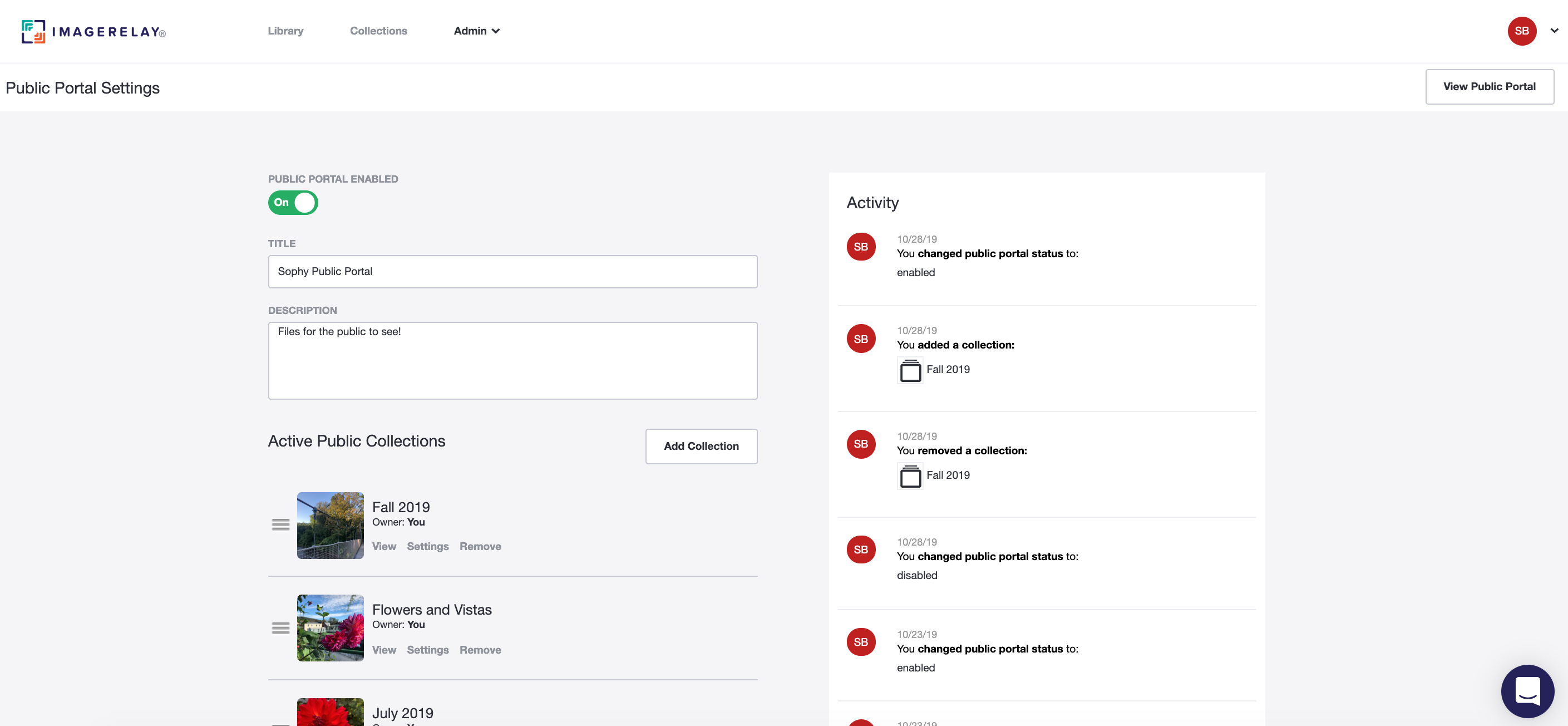Expand the user account dropdown arrow
Image resolution: width=1568 pixels, height=726 pixels.
pyautogui.click(x=1554, y=31)
